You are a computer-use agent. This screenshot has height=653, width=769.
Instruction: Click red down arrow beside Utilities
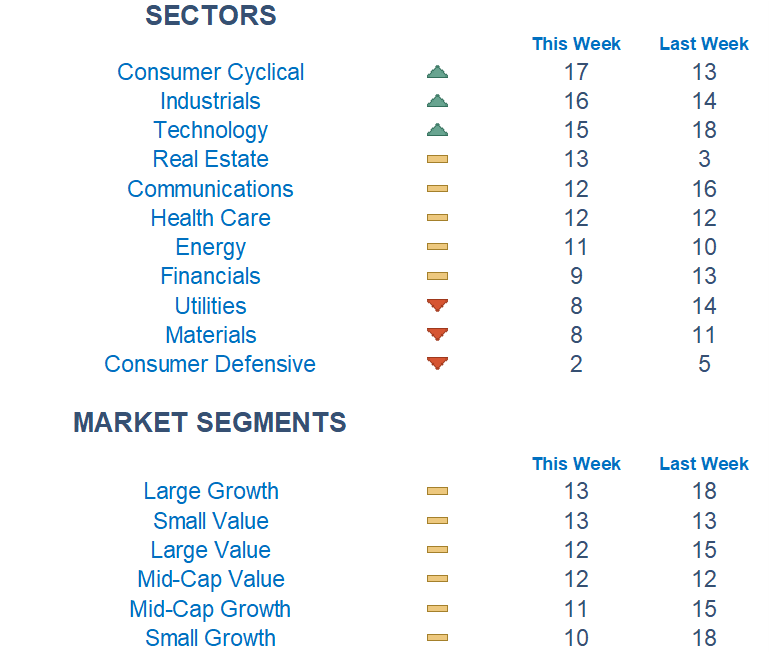[437, 306]
